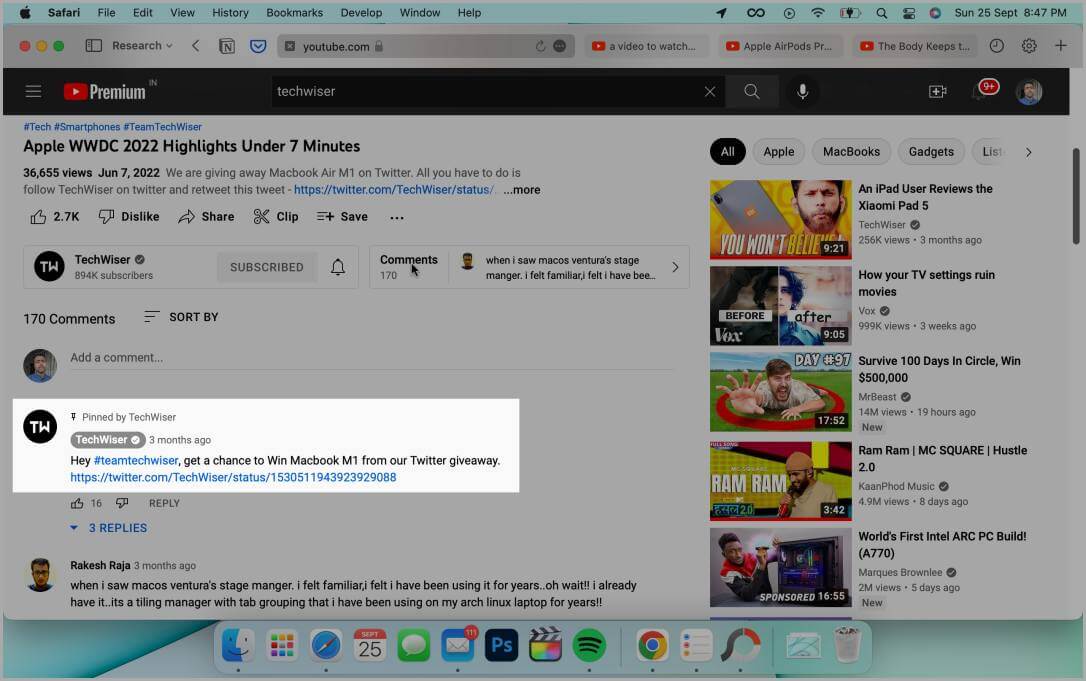Viewport: 1086px width, 681px height.
Task: Select the MacBooks filter chip
Action: click(x=851, y=152)
